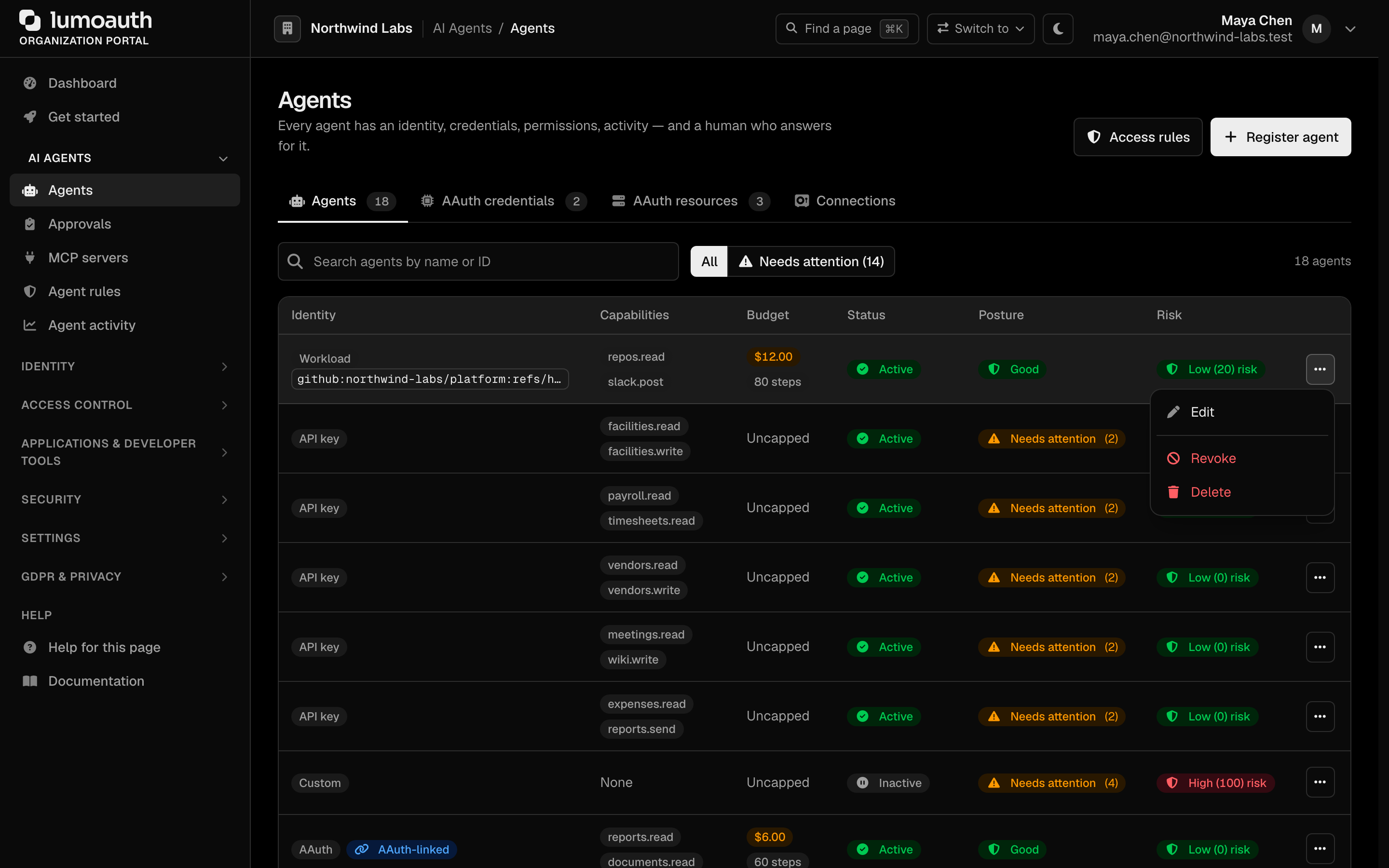Open actions menu for meetings.read row
The image size is (1389, 868).
pos(1320,647)
